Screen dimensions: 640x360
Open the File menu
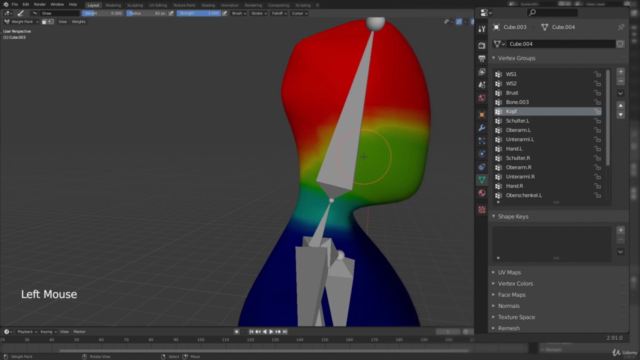(15, 4)
